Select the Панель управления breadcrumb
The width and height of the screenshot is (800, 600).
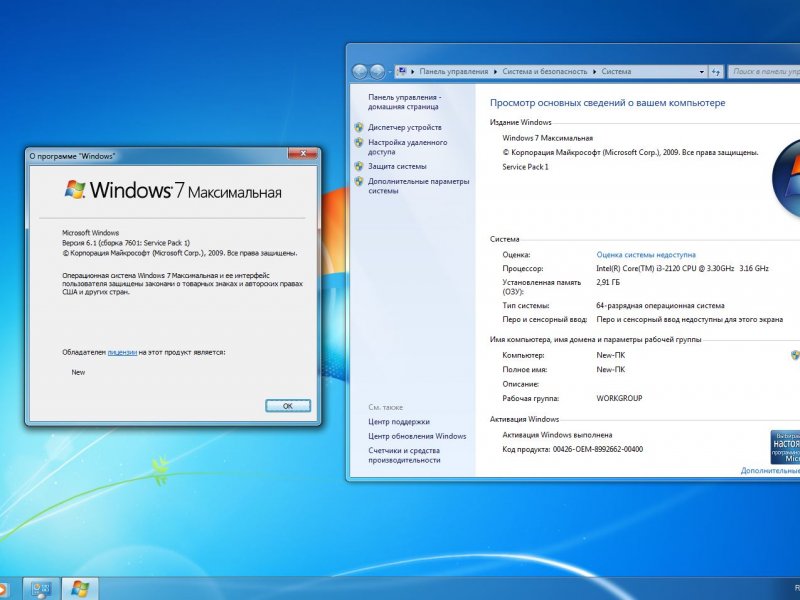(454, 72)
